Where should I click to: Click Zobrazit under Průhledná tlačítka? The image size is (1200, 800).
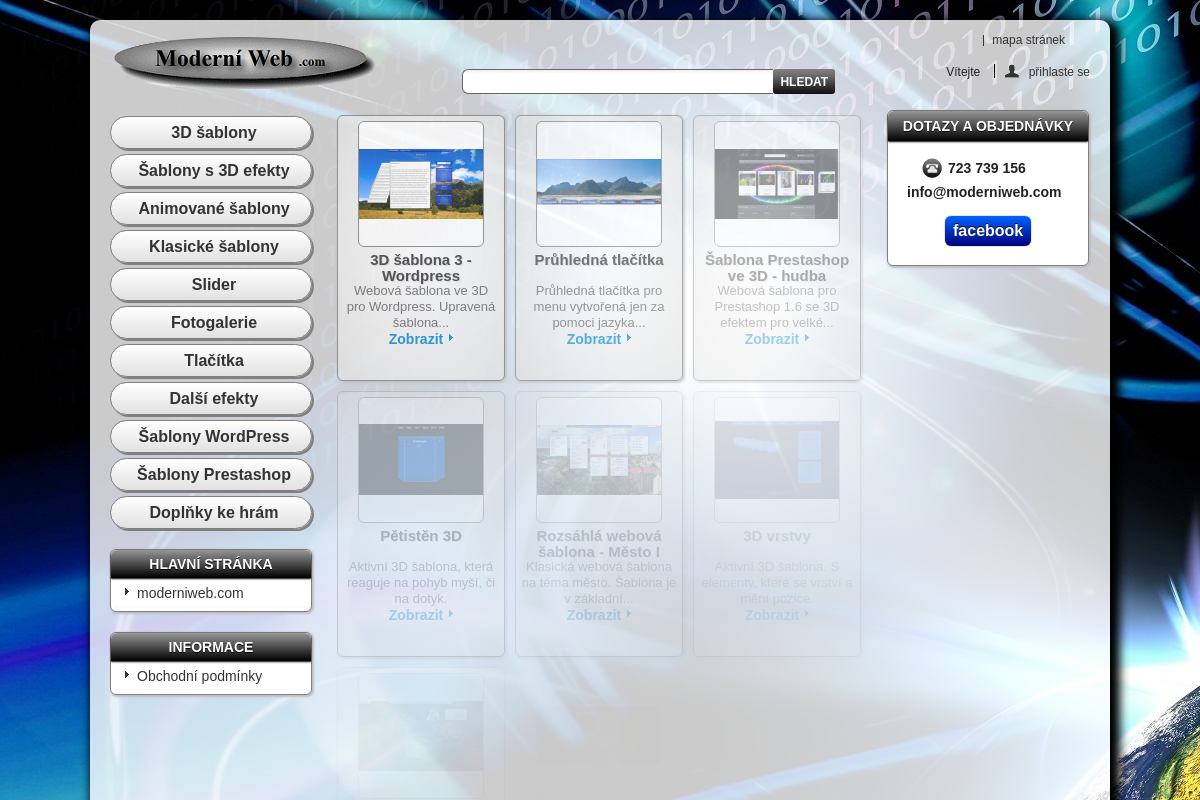(599, 339)
